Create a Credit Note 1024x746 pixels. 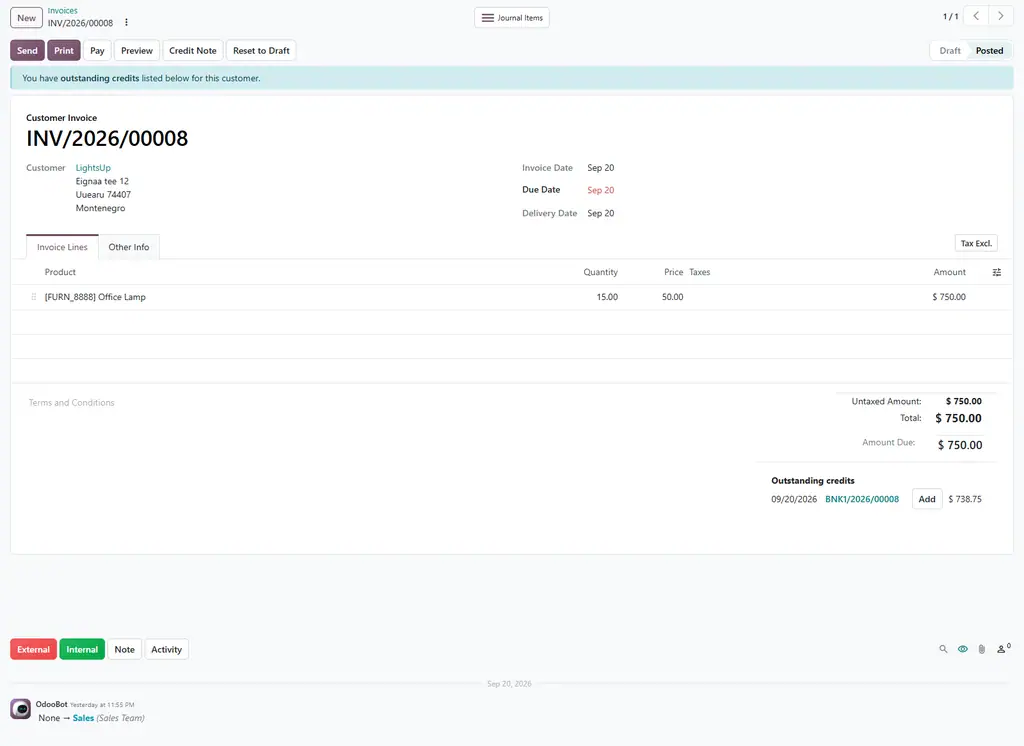(193, 50)
